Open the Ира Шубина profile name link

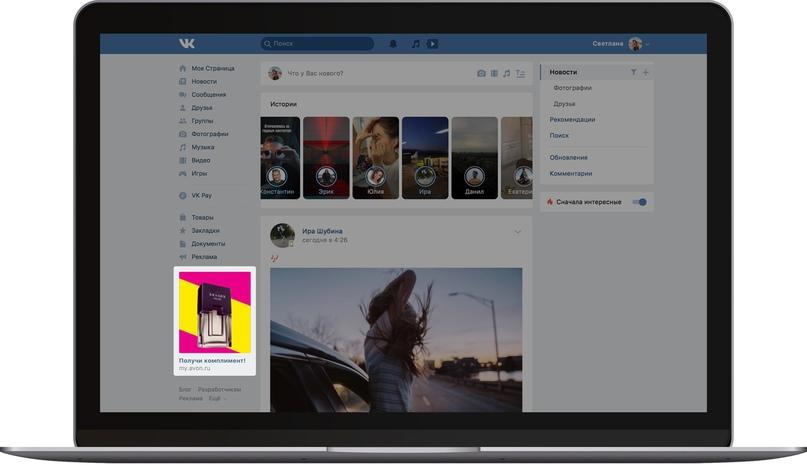click(322, 231)
